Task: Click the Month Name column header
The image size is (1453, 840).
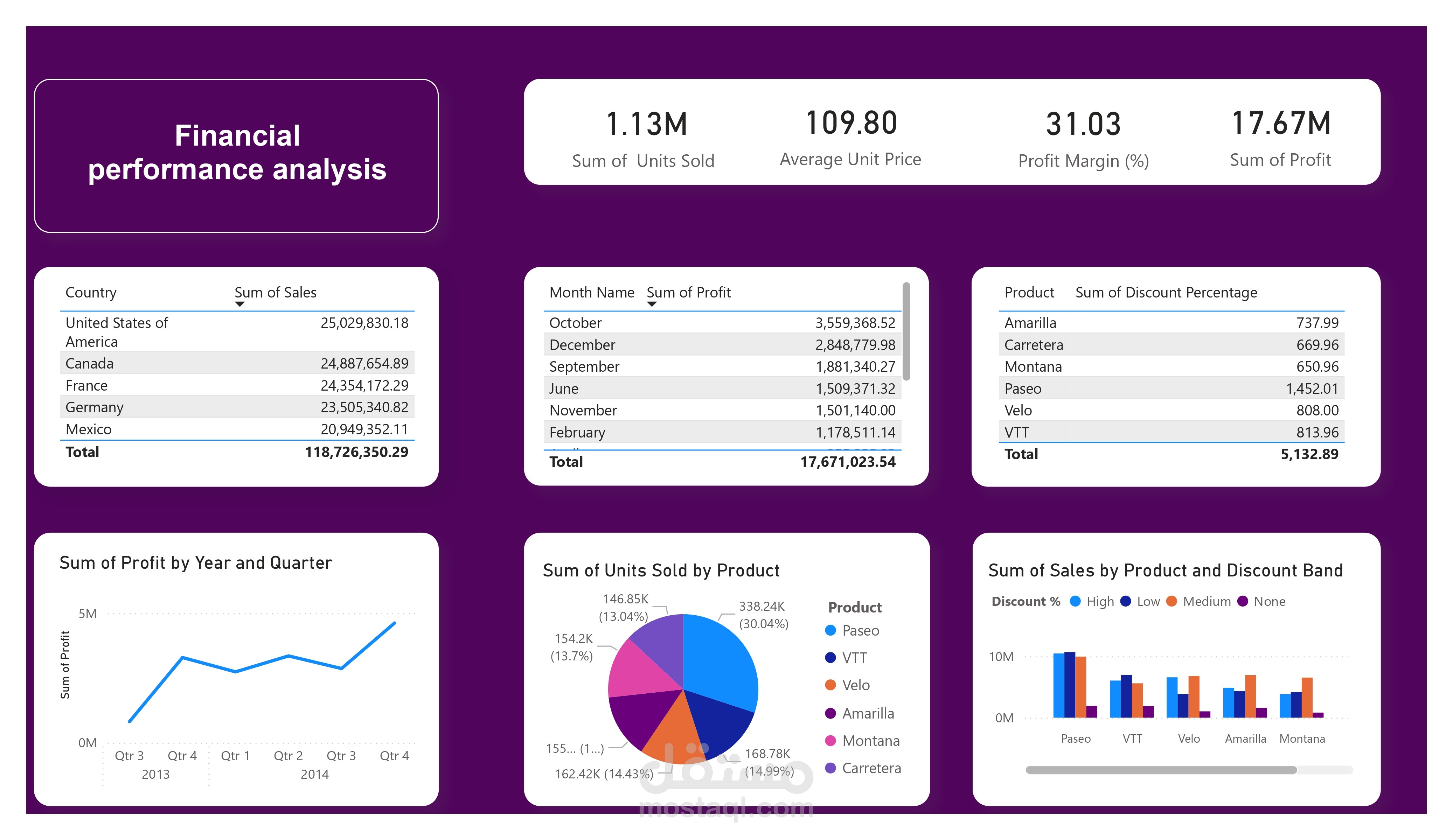Action: click(592, 292)
